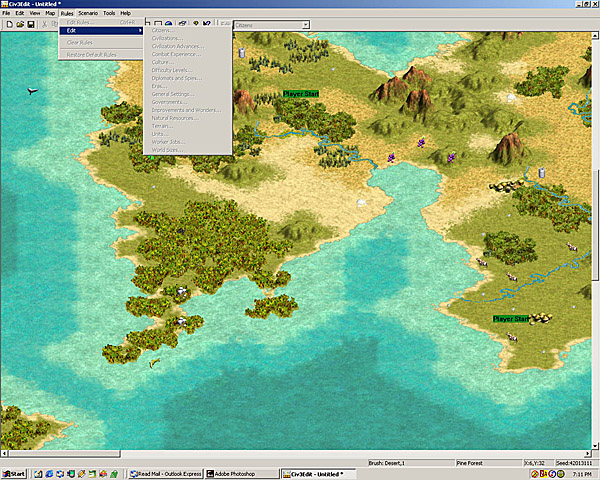This screenshot has width=600, height=480.
Task: Open the Tools menu
Action: pos(109,13)
